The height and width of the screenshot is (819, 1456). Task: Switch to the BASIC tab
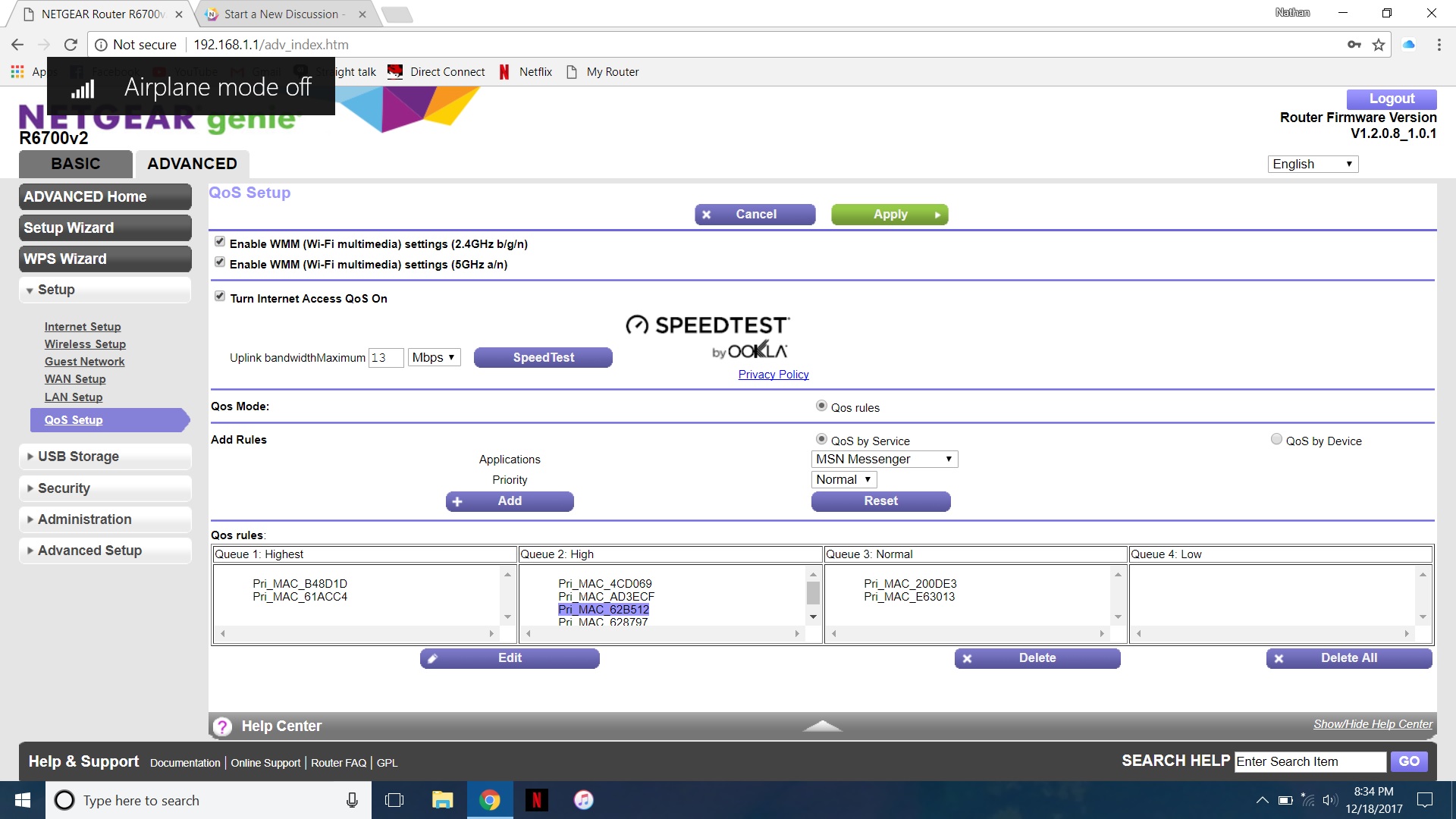75,164
